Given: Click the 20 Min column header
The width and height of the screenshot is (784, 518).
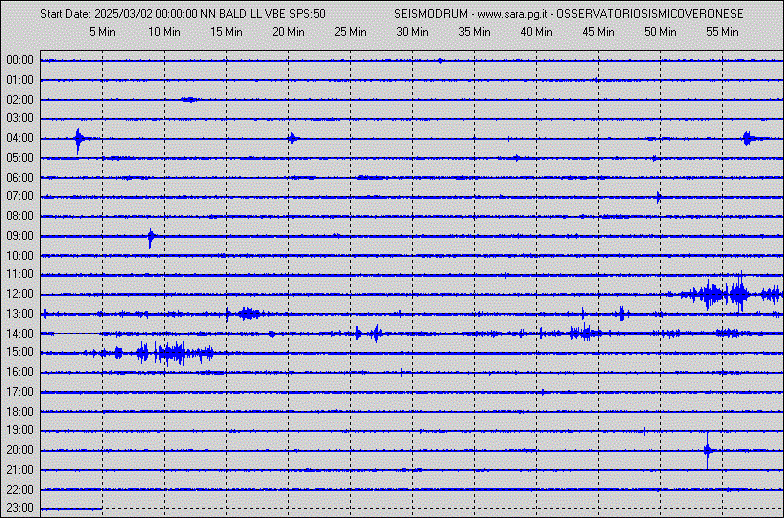Looking at the screenshot, I should (288, 32).
